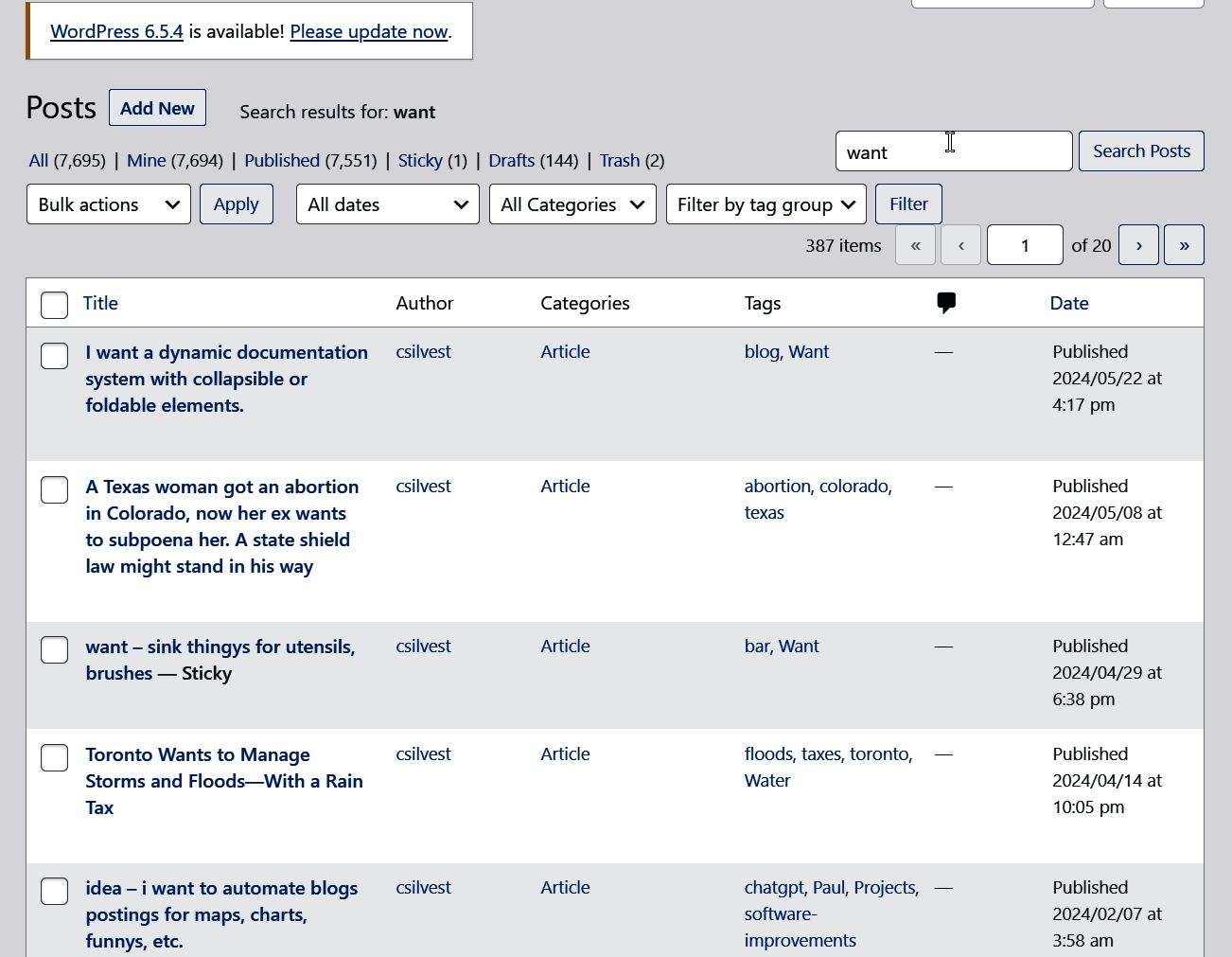Jump to last page double arrow
The width and height of the screenshot is (1232, 957).
coord(1184,245)
